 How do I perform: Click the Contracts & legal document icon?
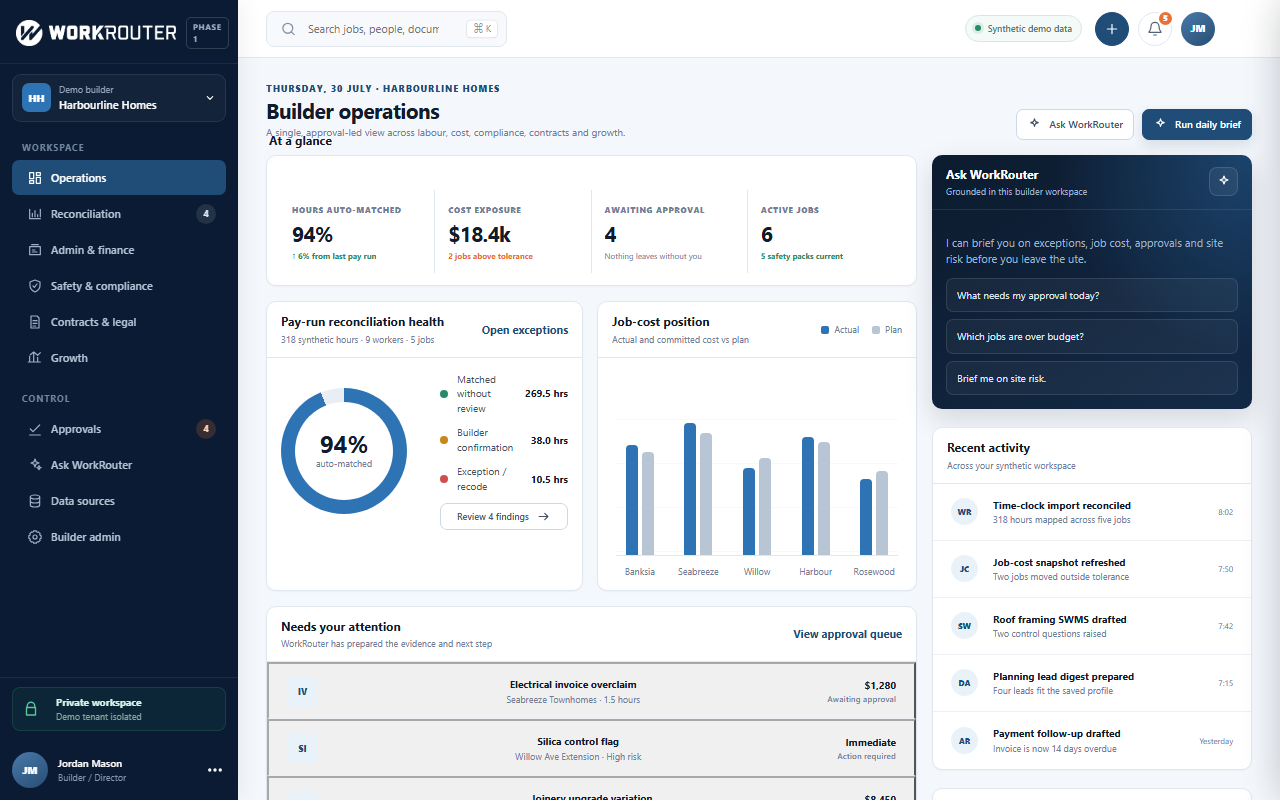35,322
